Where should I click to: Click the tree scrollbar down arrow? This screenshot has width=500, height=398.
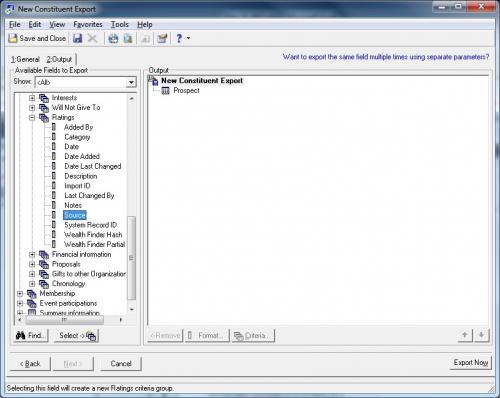[132, 310]
